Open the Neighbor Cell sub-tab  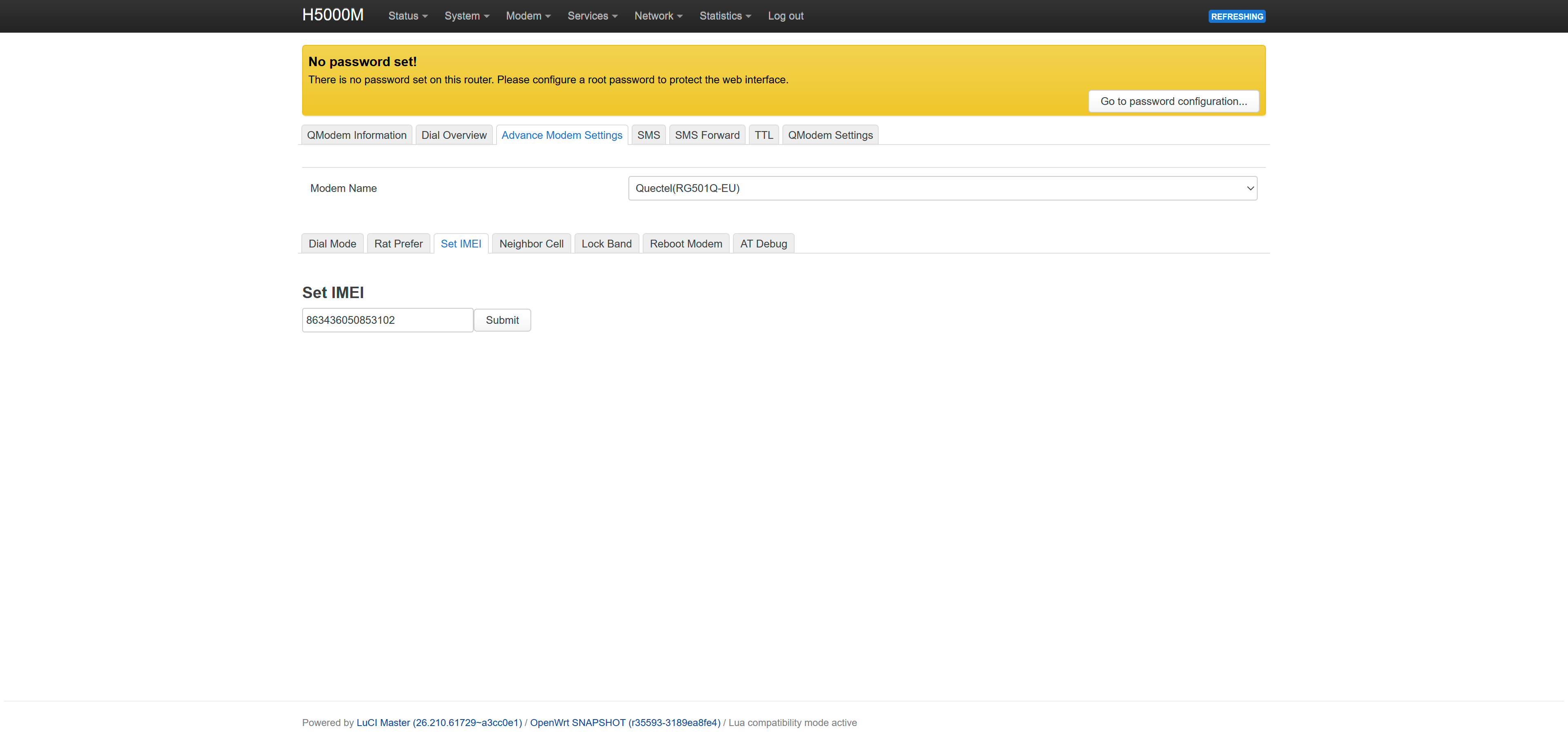(531, 243)
